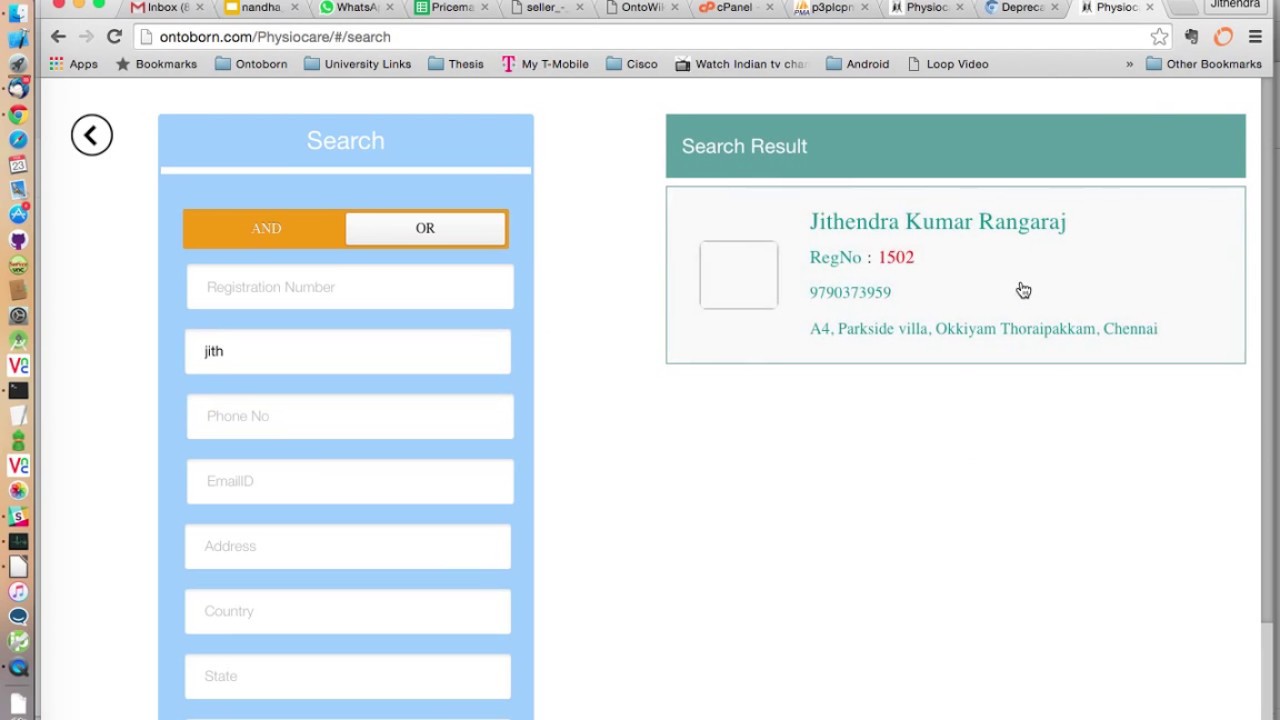Open the Loop Video bookmark
The height and width of the screenshot is (720, 1280).
pos(948,64)
